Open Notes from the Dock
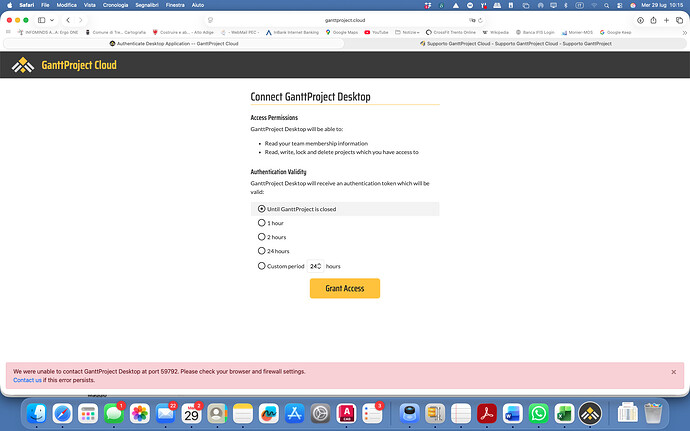This screenshot has height=431, width=690. (243, 413)
